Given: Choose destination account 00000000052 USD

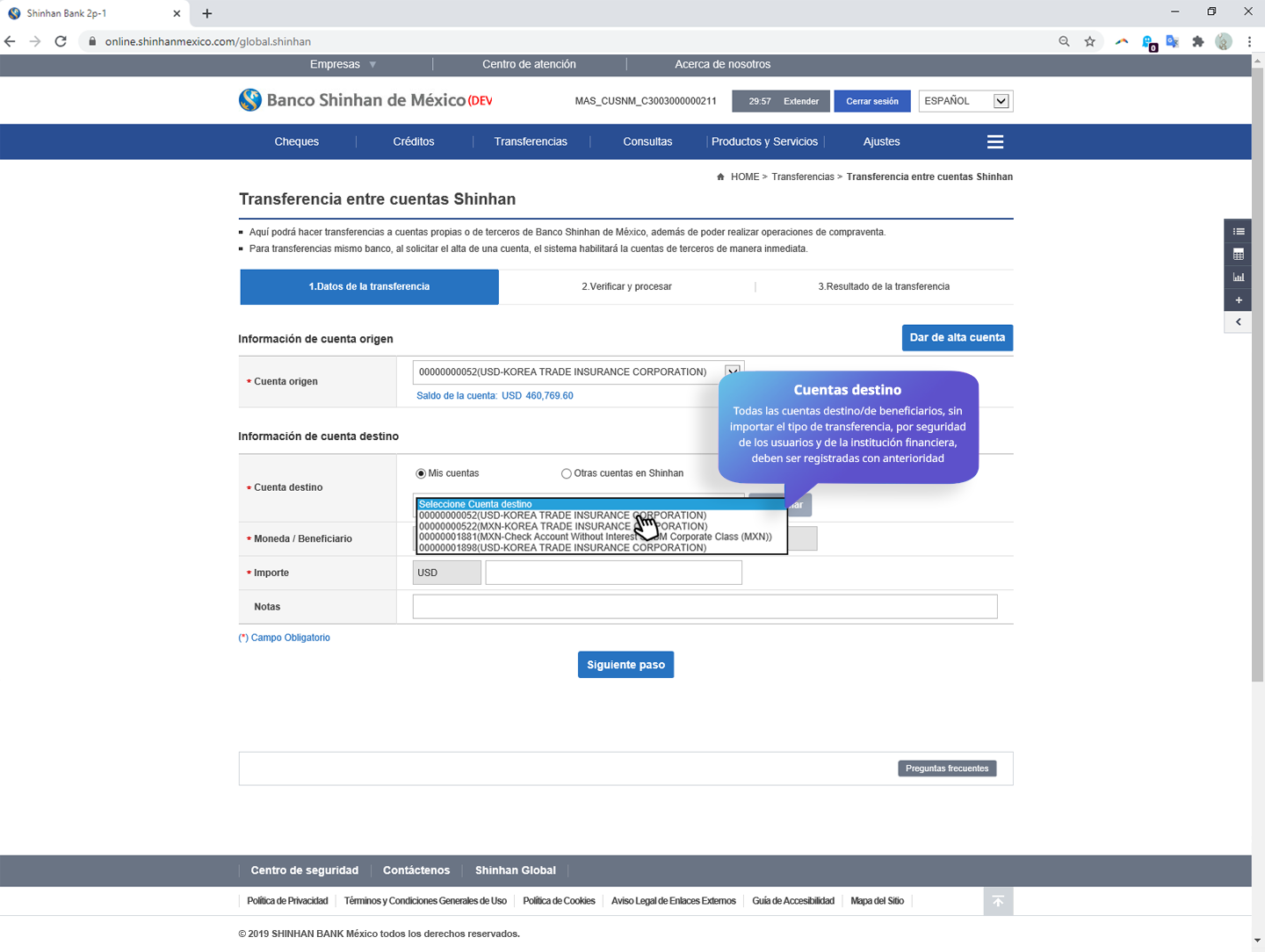Looking at the screenshot, I should click(x=601, y=516).
